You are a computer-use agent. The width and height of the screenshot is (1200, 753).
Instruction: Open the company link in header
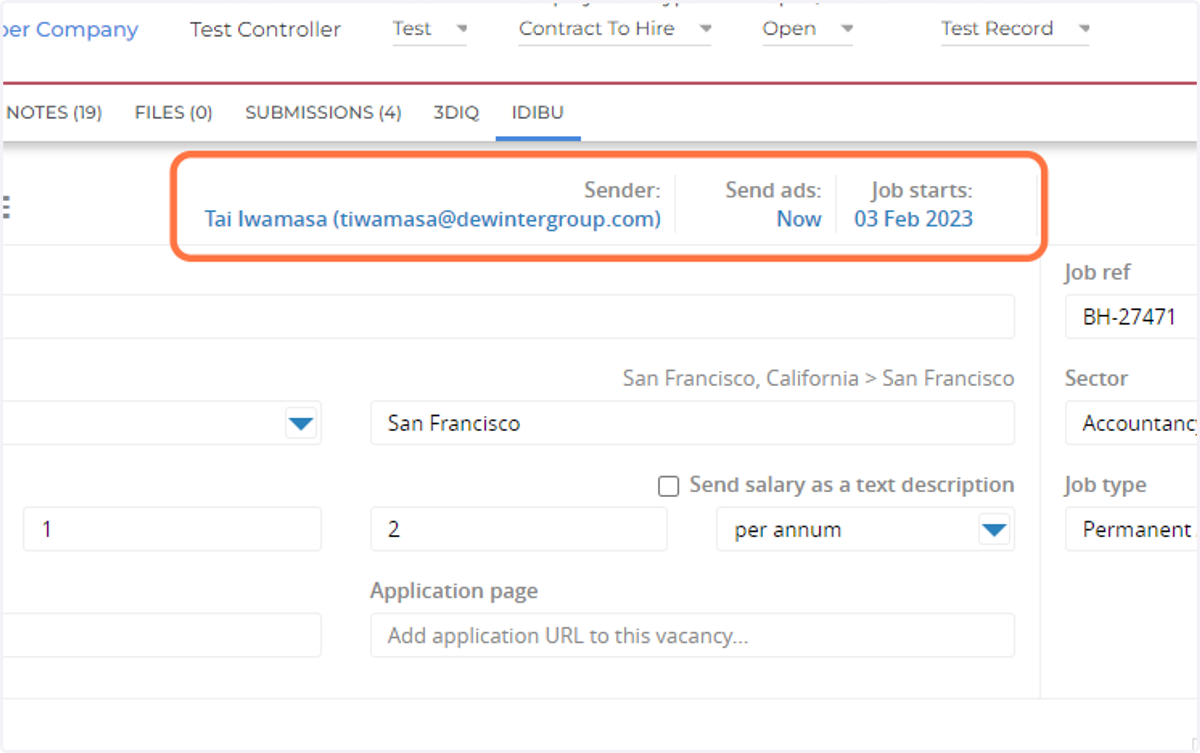click(70, 30)
